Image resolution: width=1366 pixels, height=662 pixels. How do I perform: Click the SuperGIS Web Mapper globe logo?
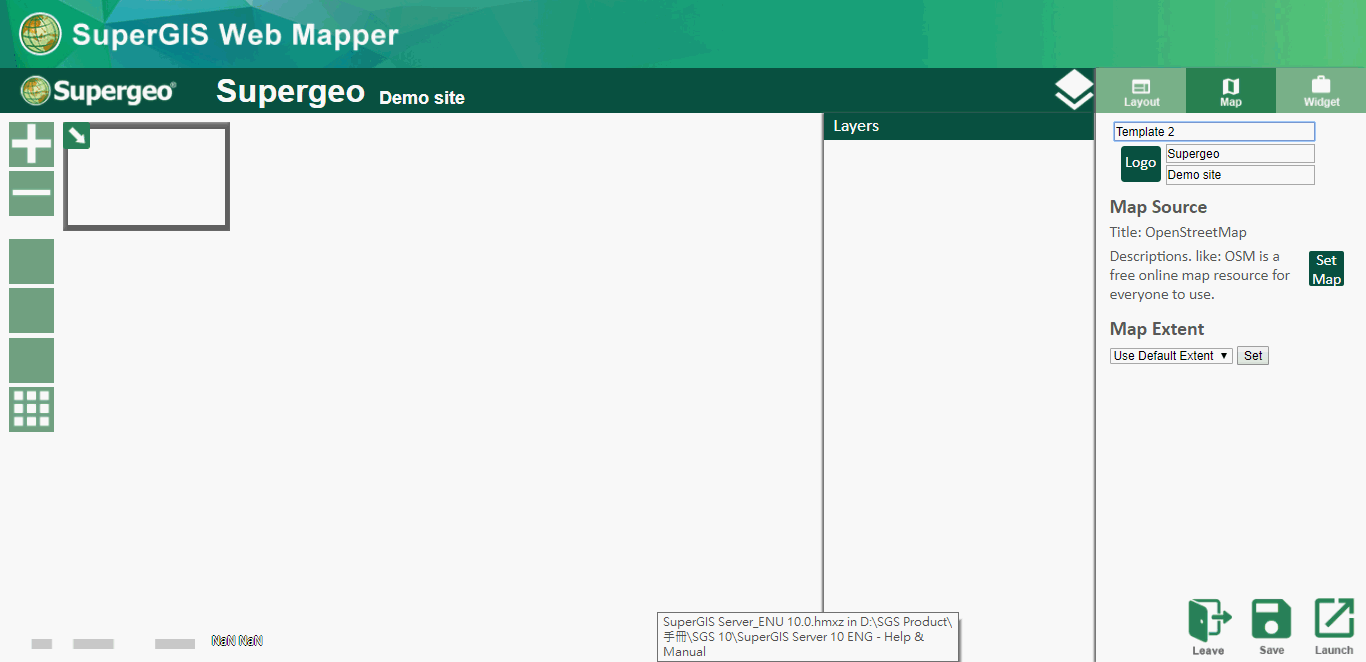coord(40,34)
